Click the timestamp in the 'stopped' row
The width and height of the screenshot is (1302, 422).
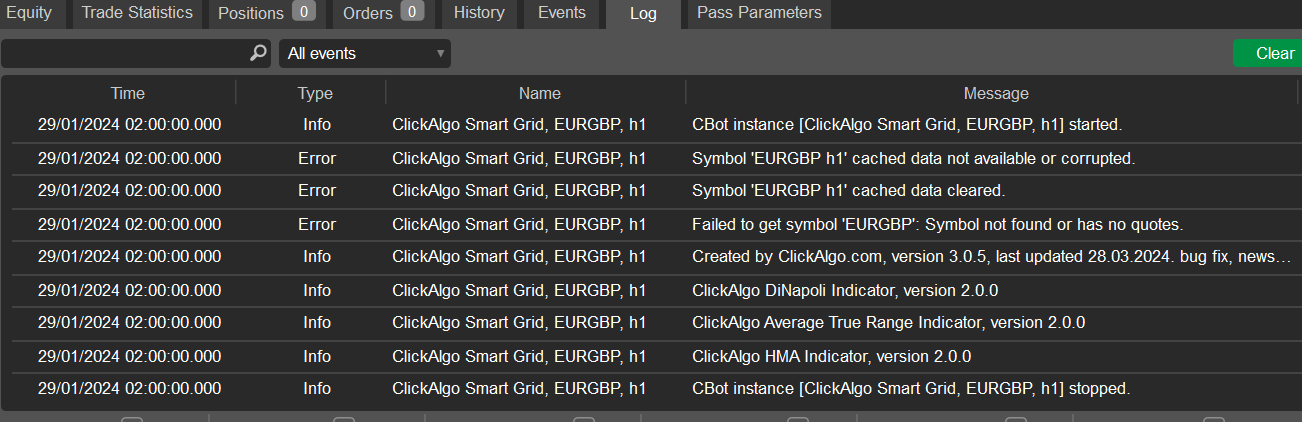pos(129,388)
